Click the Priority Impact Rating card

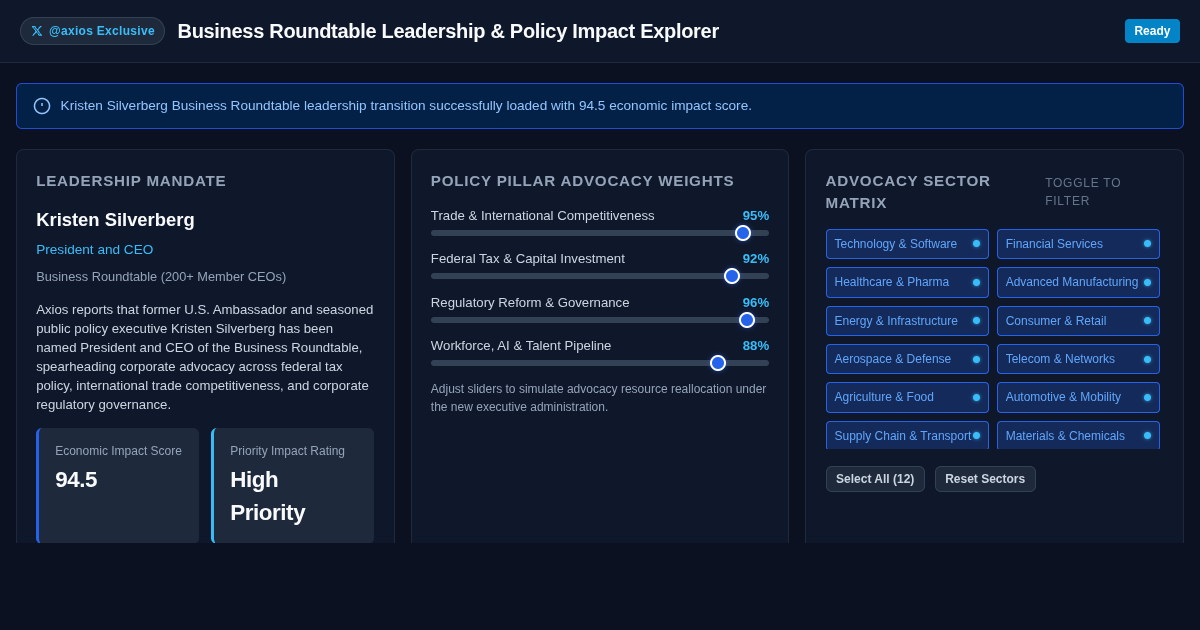(292, 486)
